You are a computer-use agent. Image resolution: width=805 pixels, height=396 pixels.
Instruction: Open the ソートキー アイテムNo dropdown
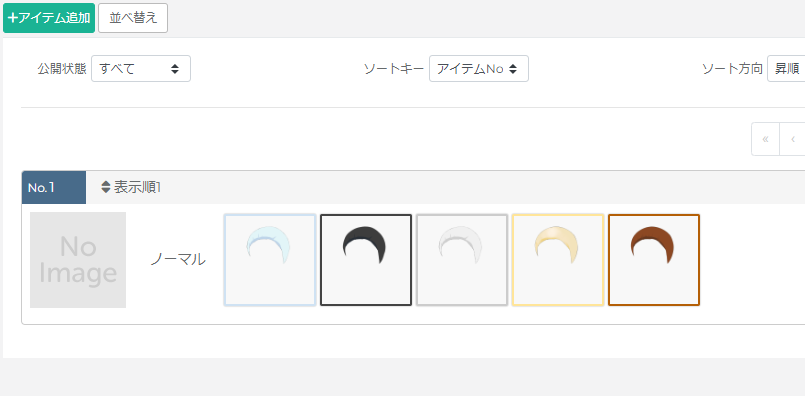pyautogui.click(x=479, y=69)
